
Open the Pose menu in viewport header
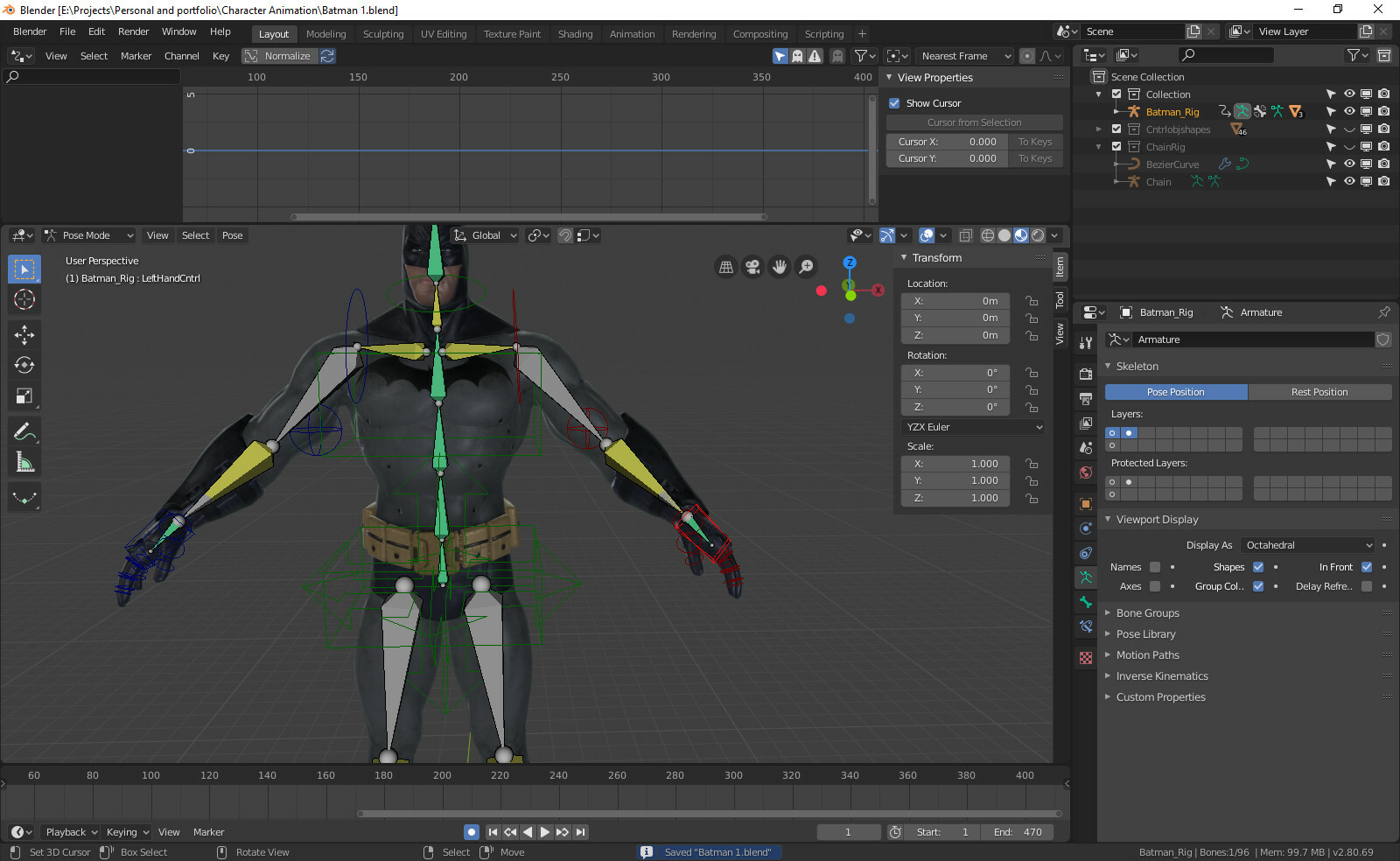coord(232,235)
